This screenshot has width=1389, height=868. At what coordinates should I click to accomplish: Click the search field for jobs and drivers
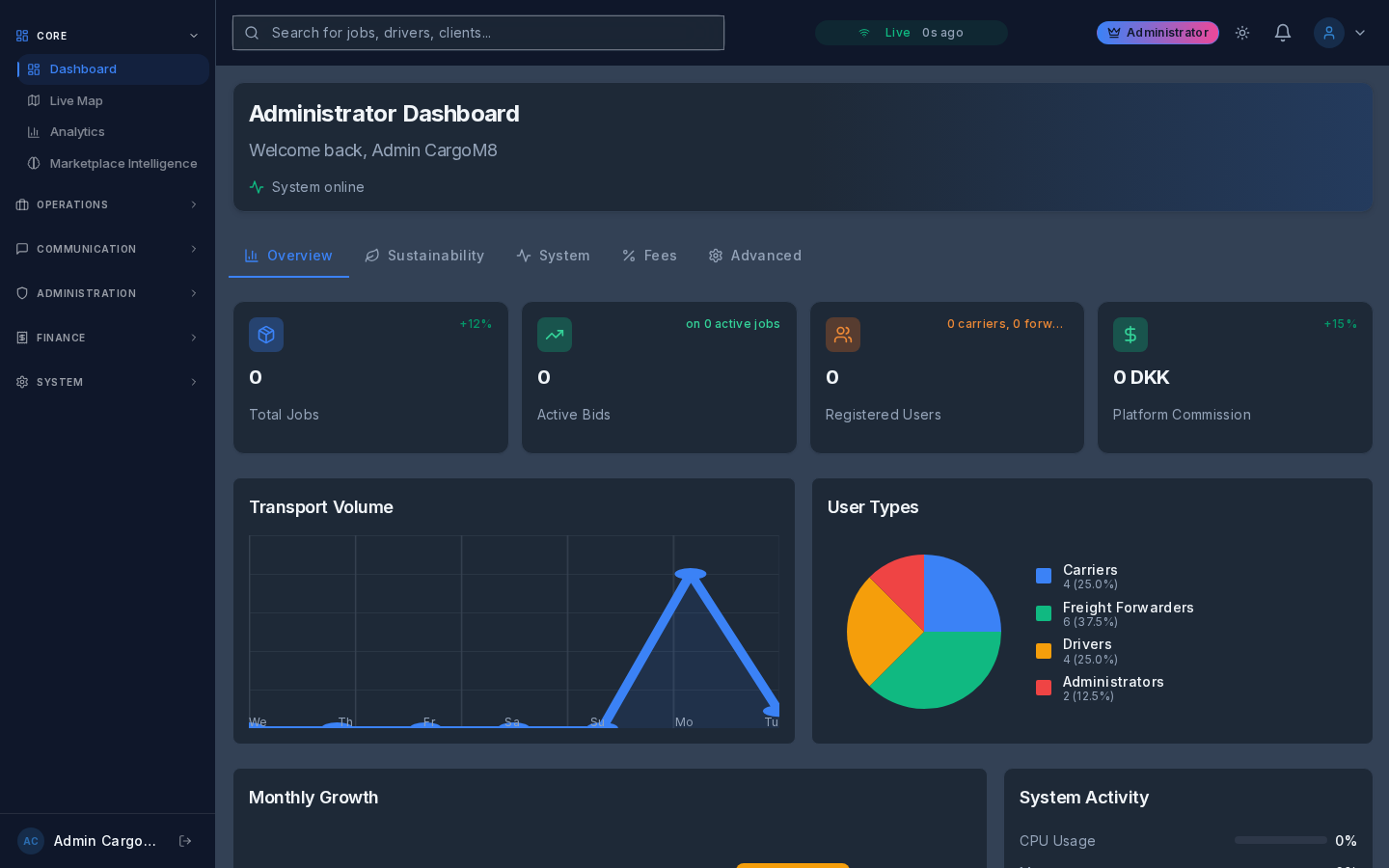coord(478,32)
